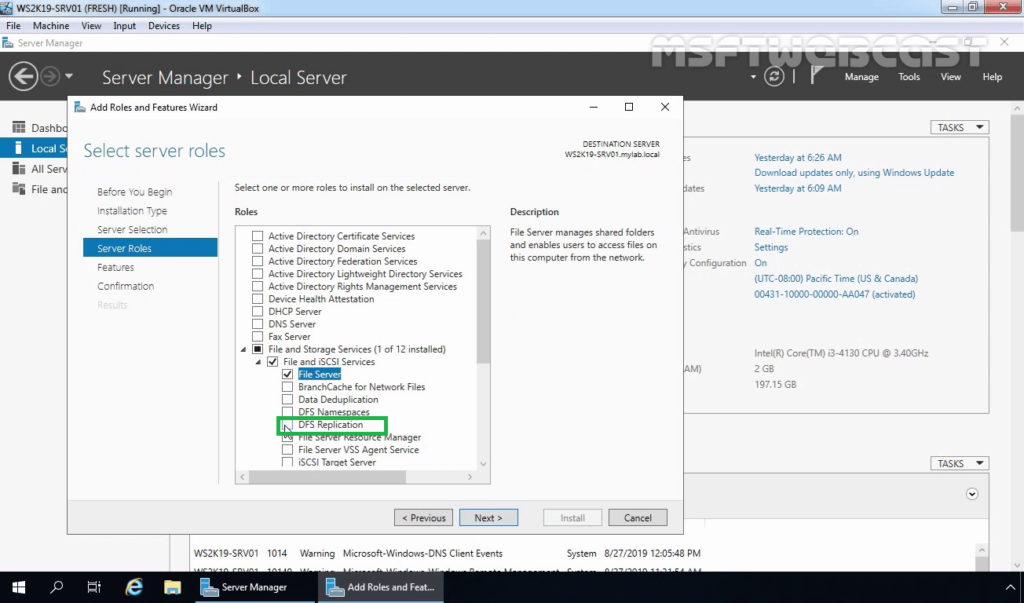Open the upper TASKS dropdown
This screenshot has height=603, width=1024.
[x=959, y=127]
